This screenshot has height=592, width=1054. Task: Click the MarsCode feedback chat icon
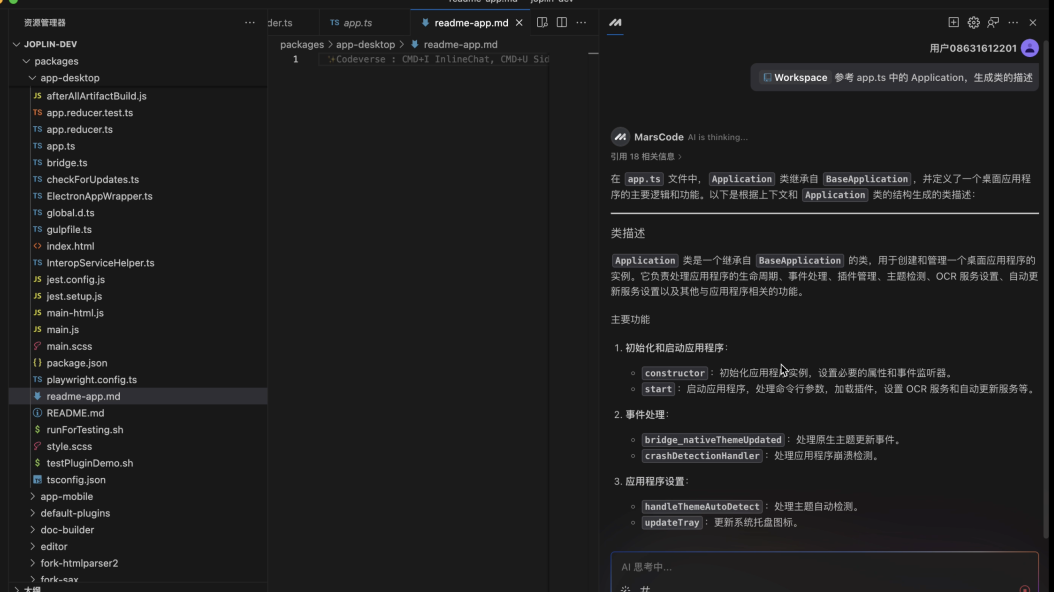tap(993, 22)
